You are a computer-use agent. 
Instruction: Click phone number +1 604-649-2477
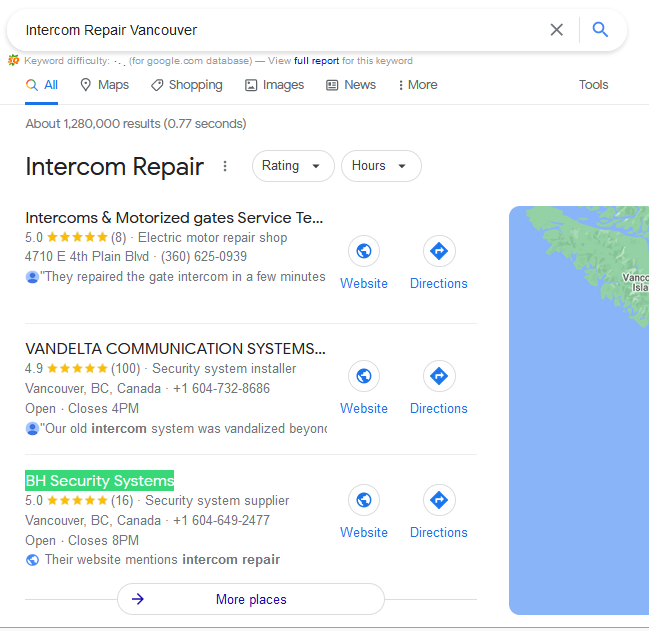(x=221, y=521)
